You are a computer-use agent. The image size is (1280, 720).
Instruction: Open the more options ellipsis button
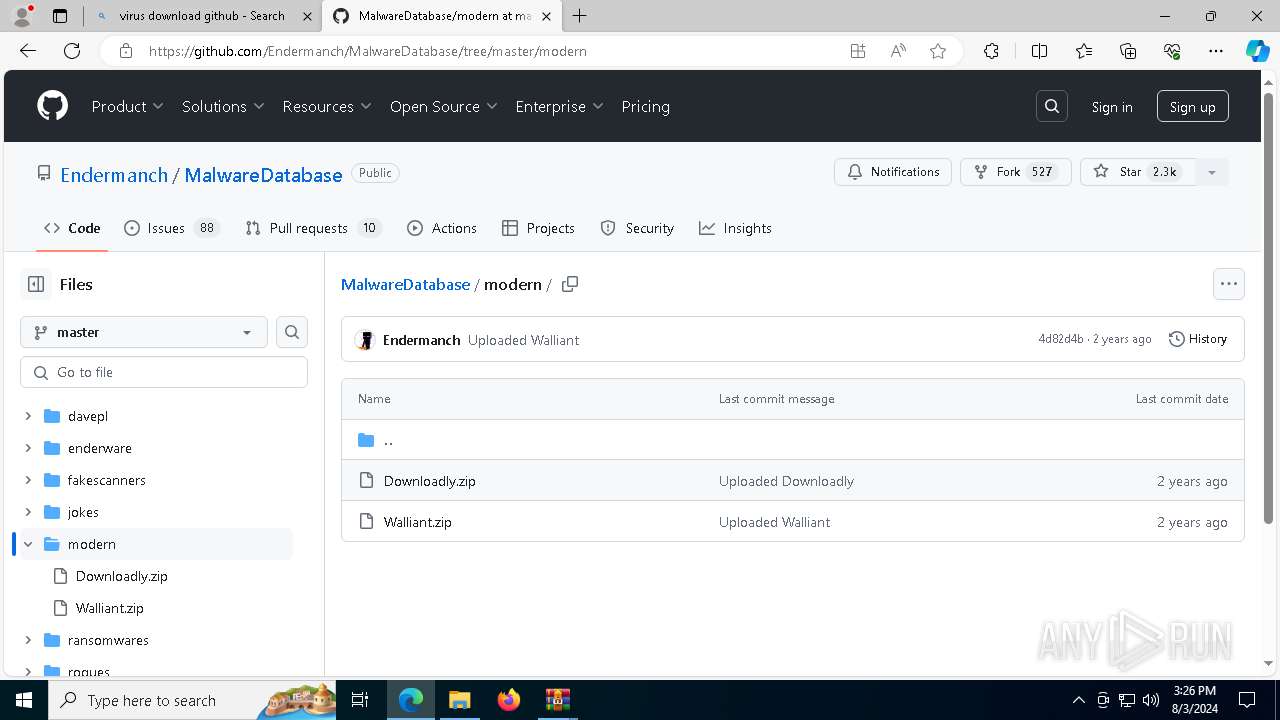coord(1228,284)
